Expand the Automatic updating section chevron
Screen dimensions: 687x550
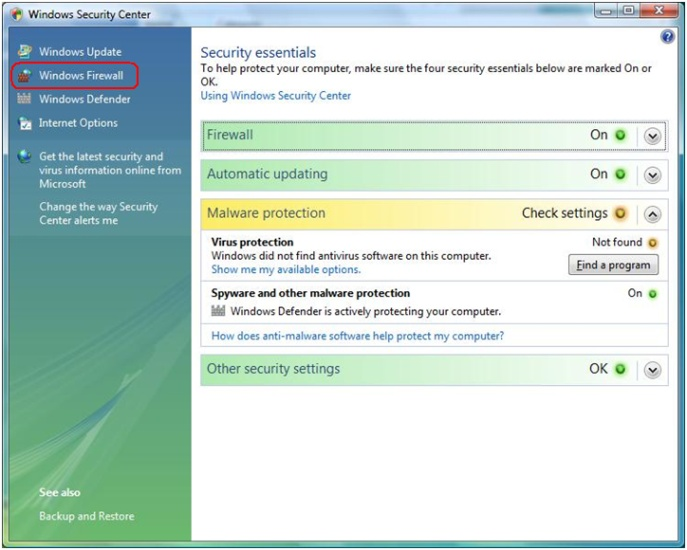coord(652,175)
